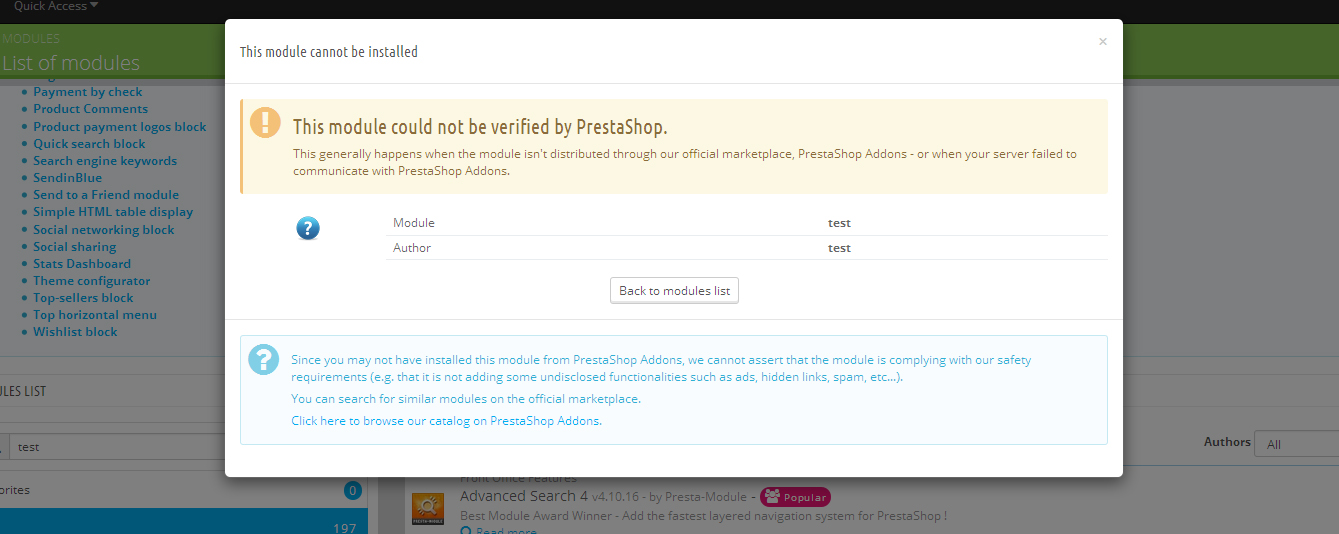Click the light blue help icon in info box
This screenshot has width=1339, height=534.
[x=264, y=359]
